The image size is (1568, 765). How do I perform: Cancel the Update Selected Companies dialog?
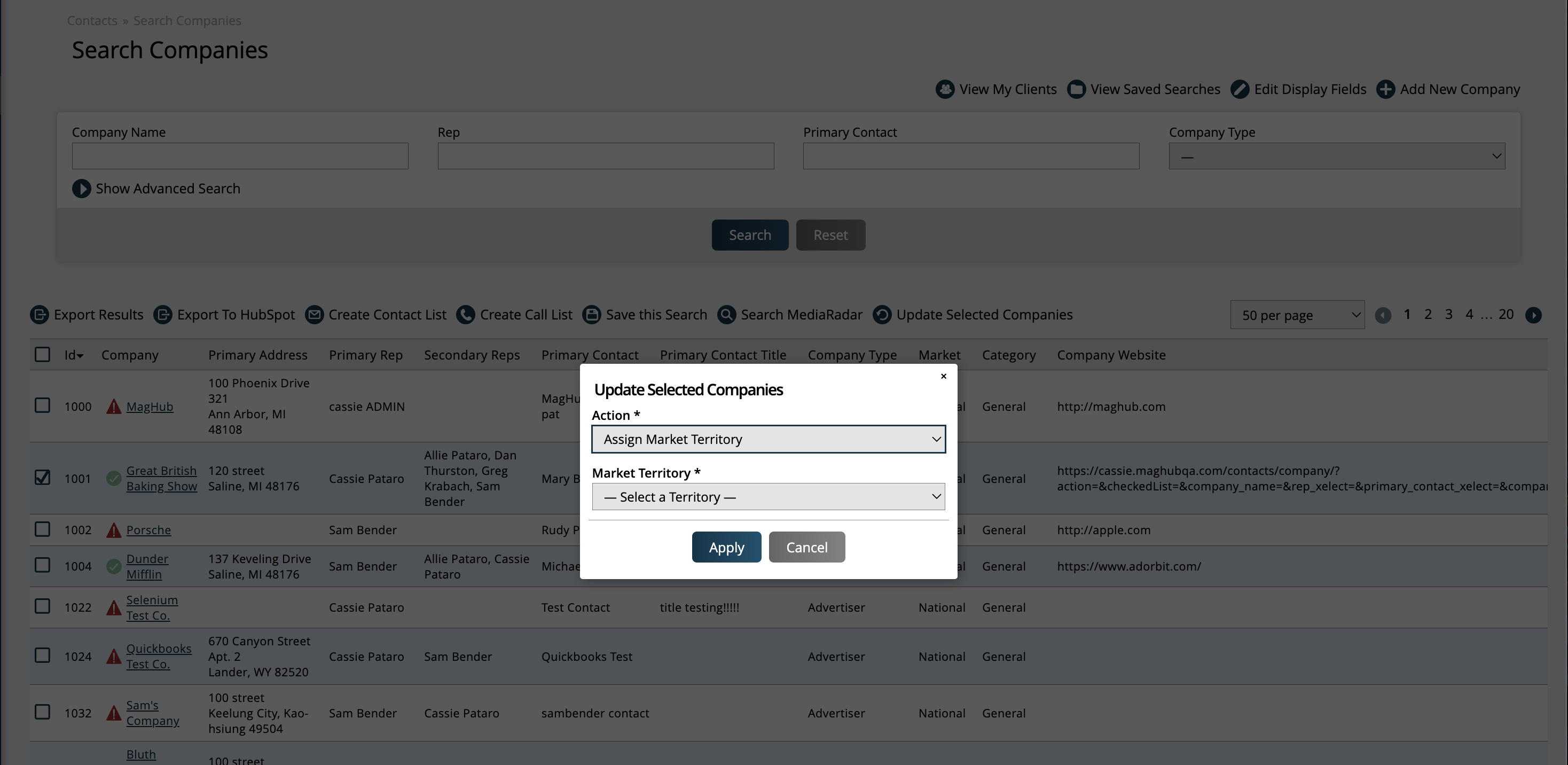click(806, 547)
